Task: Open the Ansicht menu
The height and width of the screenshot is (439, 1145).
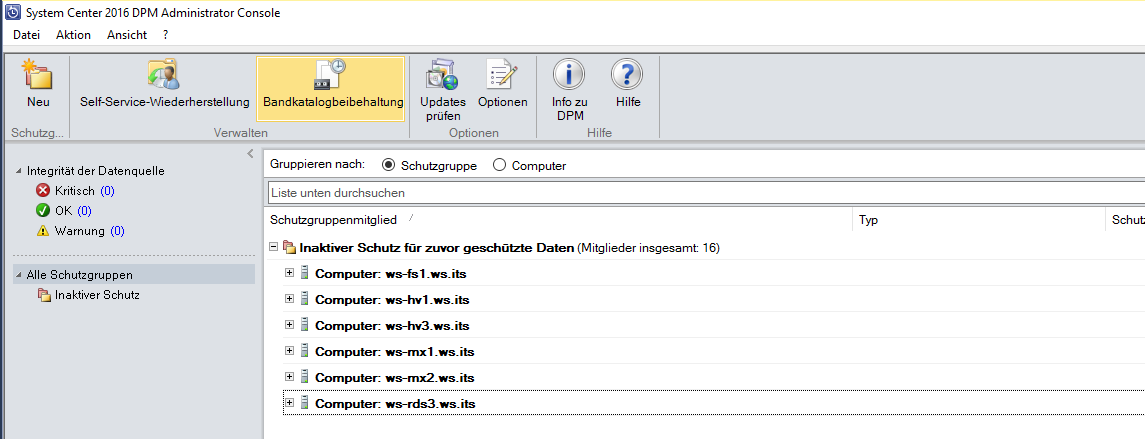Action: (x=127, y=35)
